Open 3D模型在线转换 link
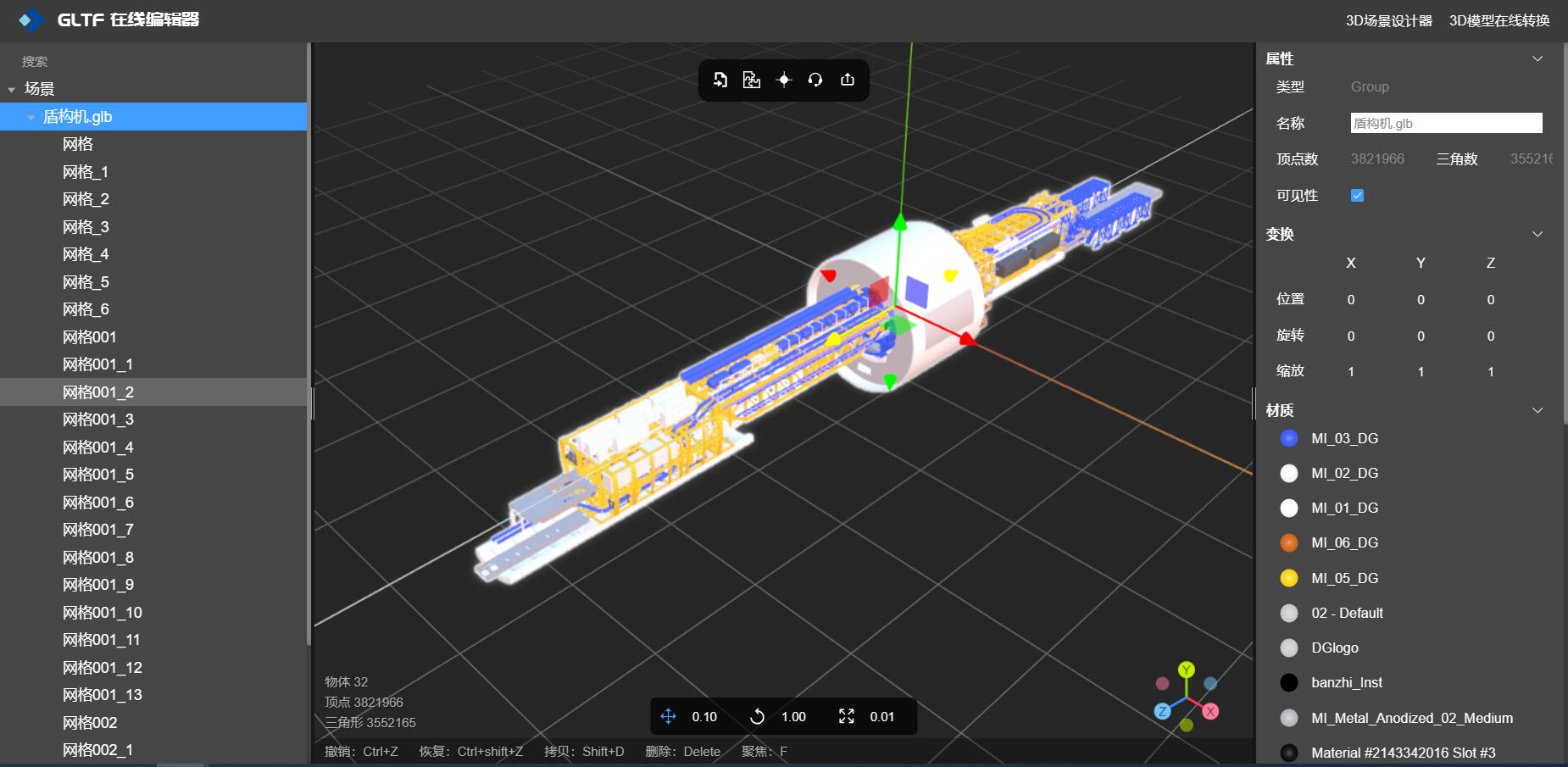Viewport: 1568px width, 767px height. point(1499,20)
